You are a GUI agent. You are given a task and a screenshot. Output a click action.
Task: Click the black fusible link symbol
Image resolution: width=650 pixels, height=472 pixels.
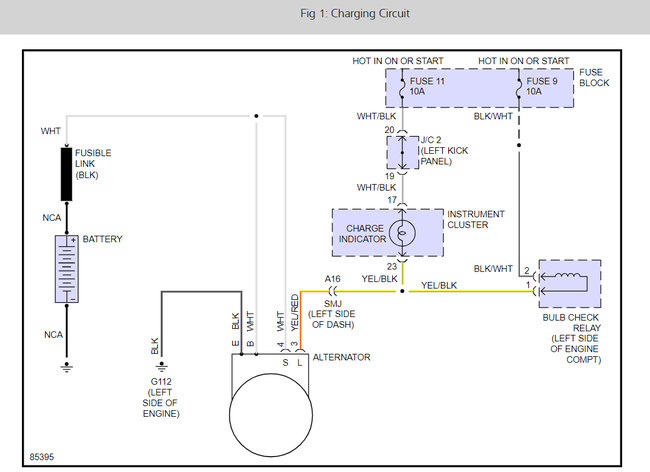[66, 174]
